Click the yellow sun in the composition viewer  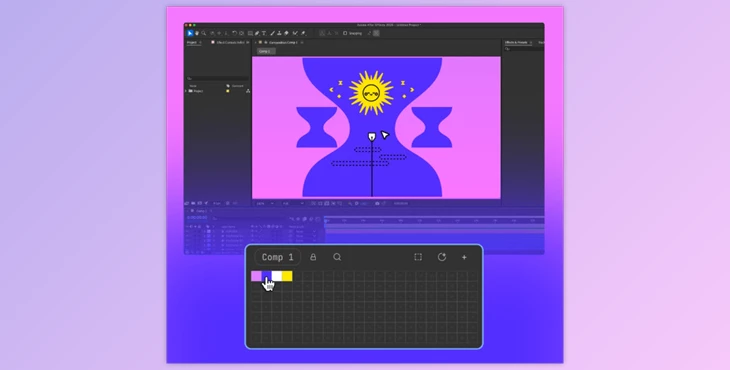pyautogui.click(x=371, y=93)
